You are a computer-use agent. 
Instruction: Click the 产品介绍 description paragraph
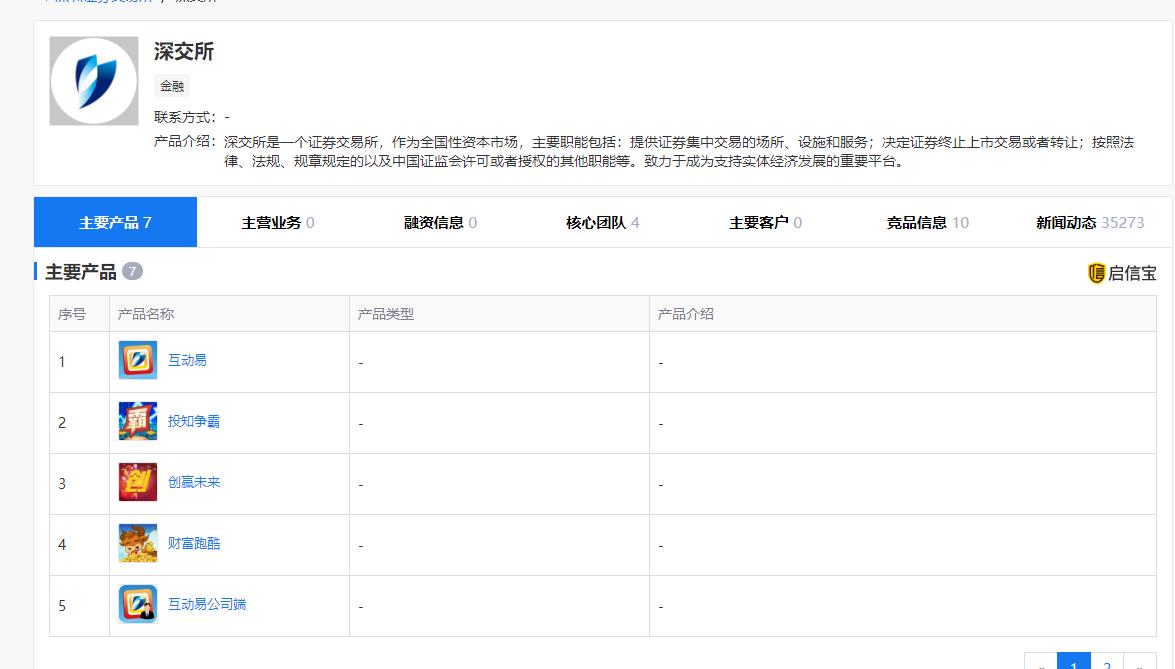click(x=679, y=151)
